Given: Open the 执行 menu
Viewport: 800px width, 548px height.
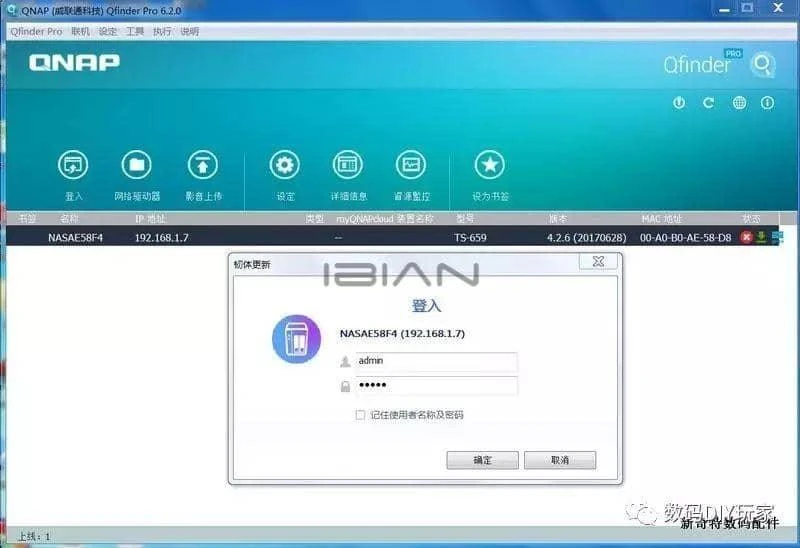Looking at the screenshot, I should click(162, 32).
